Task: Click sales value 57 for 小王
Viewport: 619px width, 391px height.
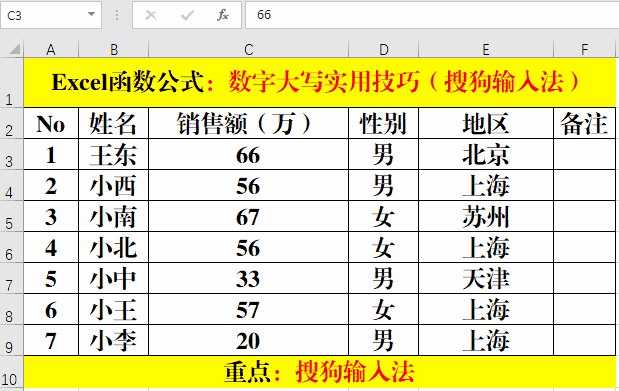Action: (248, 309)
